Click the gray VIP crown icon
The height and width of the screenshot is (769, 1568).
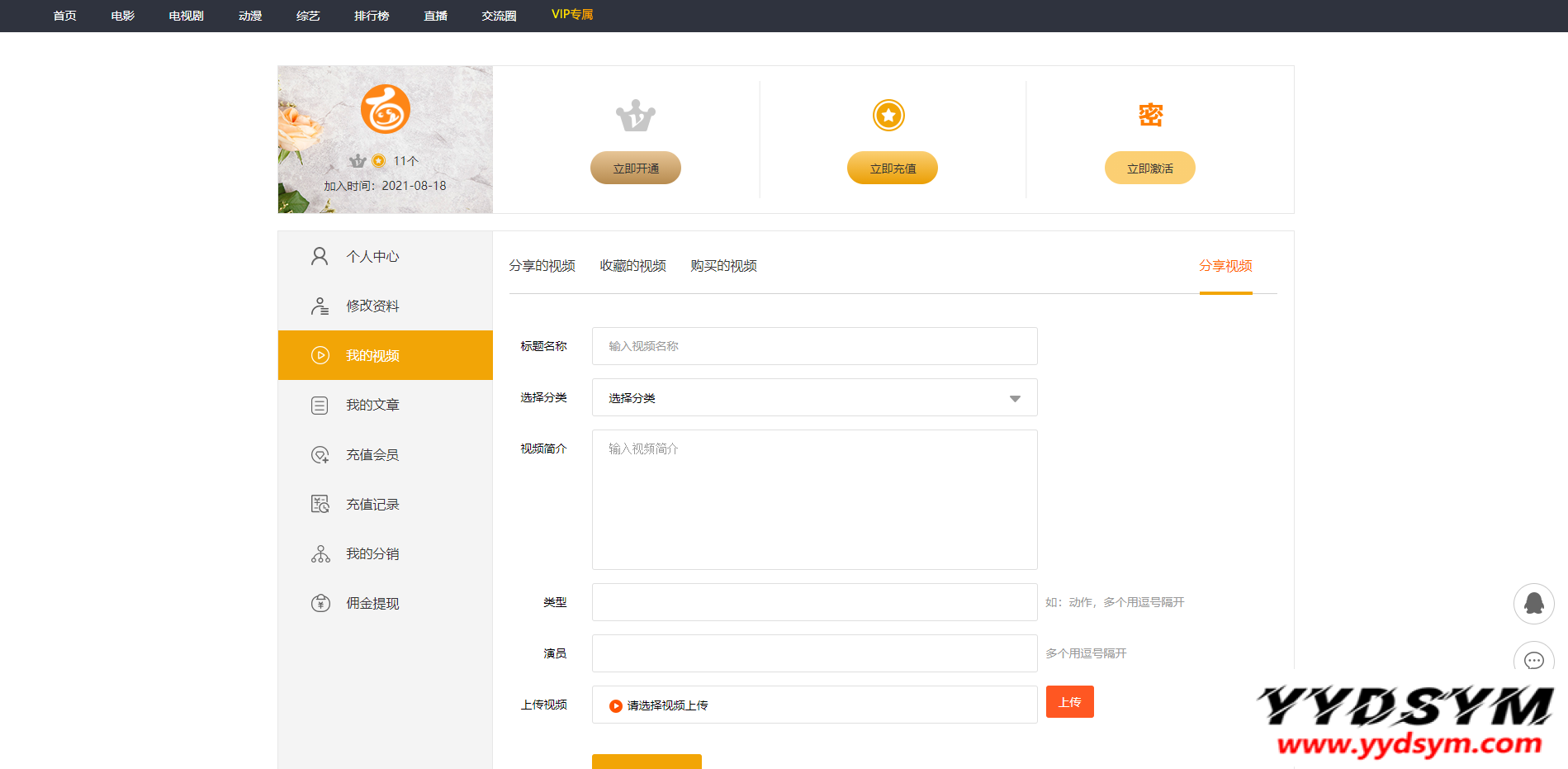click(635, 116)
